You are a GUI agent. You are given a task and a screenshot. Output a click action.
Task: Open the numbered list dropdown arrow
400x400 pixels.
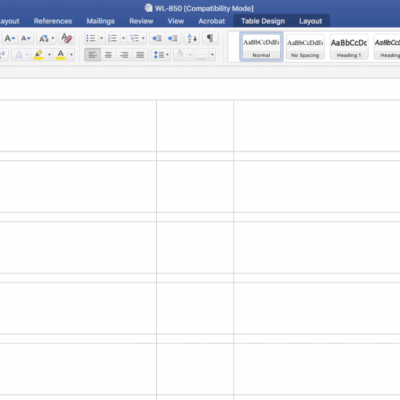[x=124, y=38]
